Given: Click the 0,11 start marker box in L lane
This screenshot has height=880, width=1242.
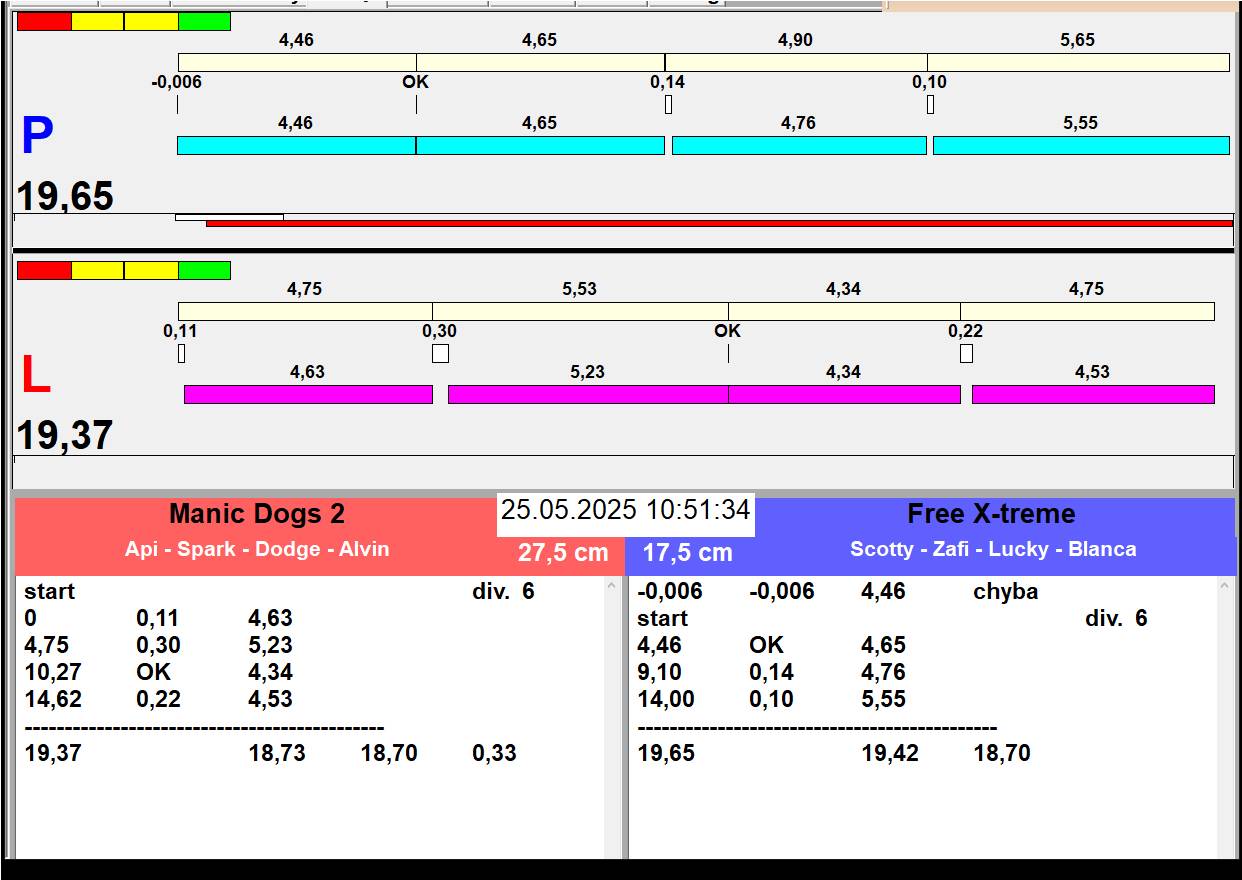Looking at the screenshot, I should pyautogui.click(x=181, y=353).
